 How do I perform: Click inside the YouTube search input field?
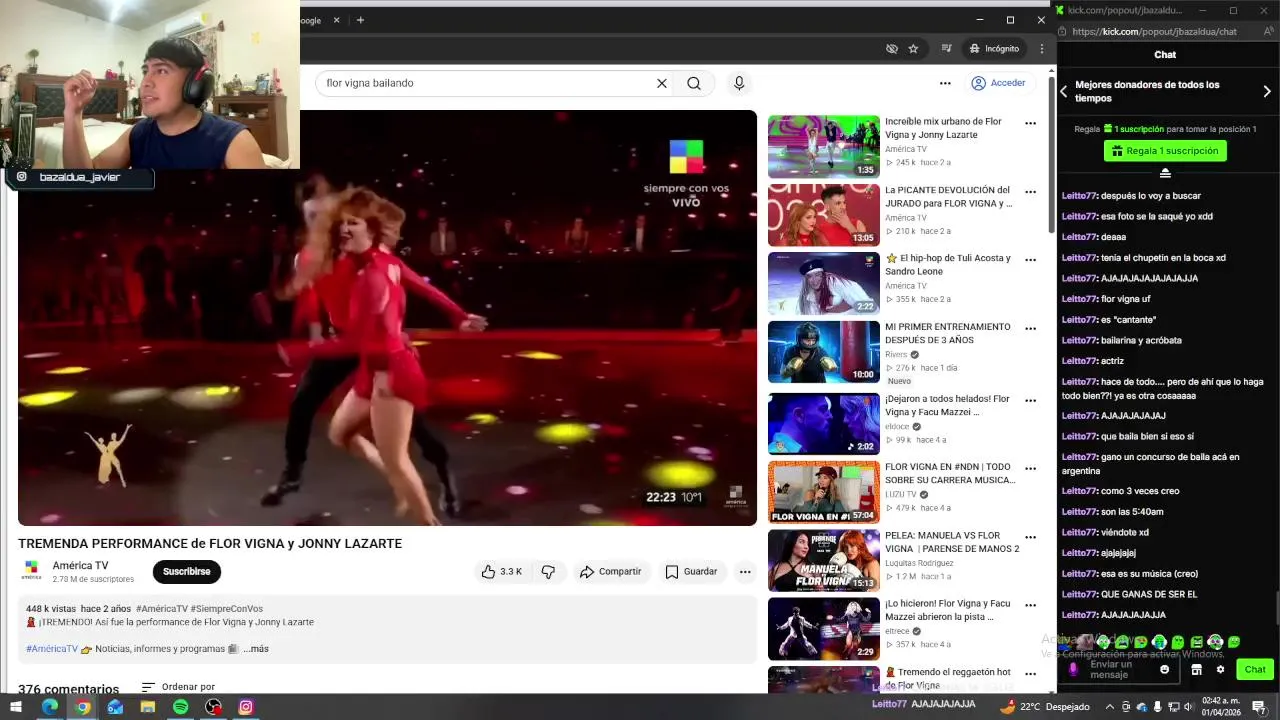[486, 83]
